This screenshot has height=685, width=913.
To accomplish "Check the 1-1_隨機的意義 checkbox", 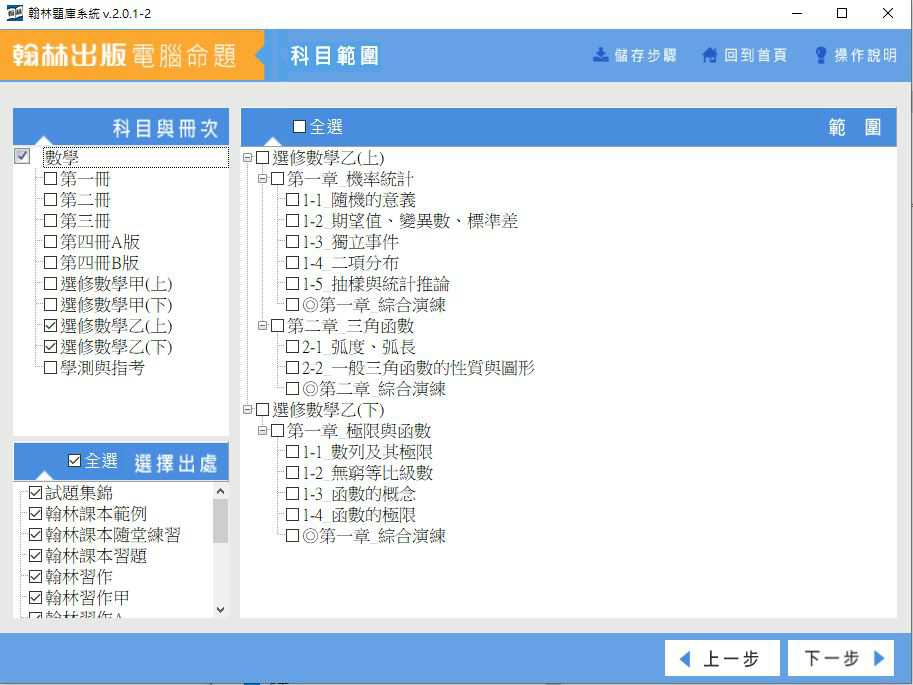I will [292, 200].
